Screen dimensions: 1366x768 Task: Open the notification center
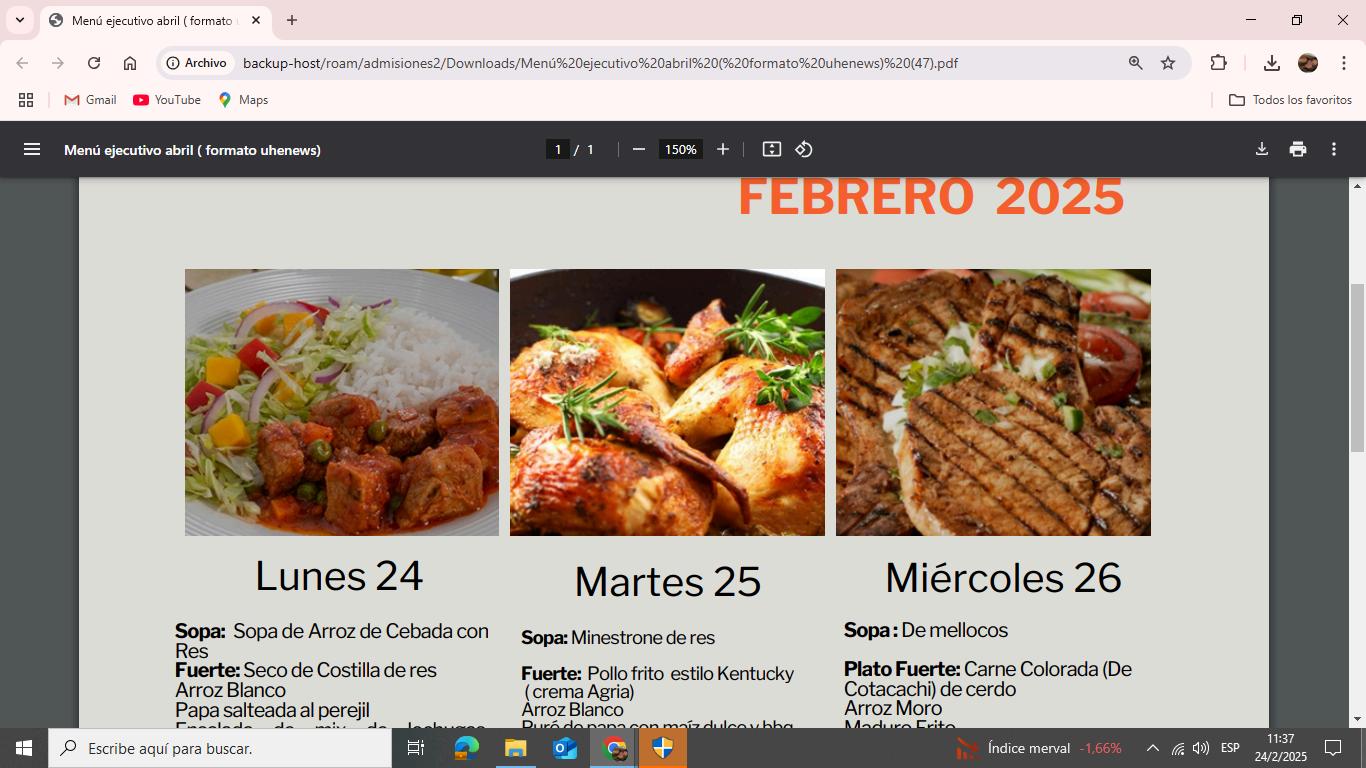tap(1333, 748)
